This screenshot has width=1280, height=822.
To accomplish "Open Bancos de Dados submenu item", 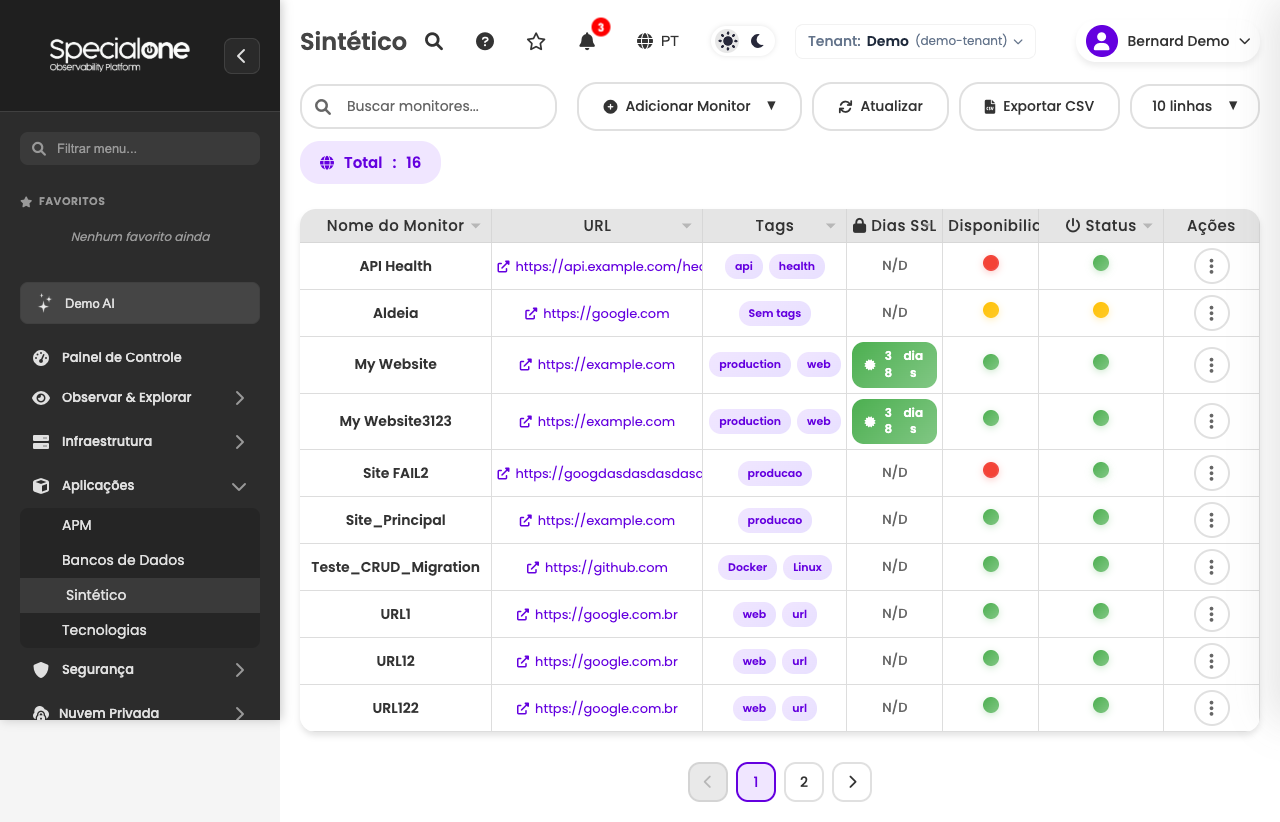I will click(140, 560).
